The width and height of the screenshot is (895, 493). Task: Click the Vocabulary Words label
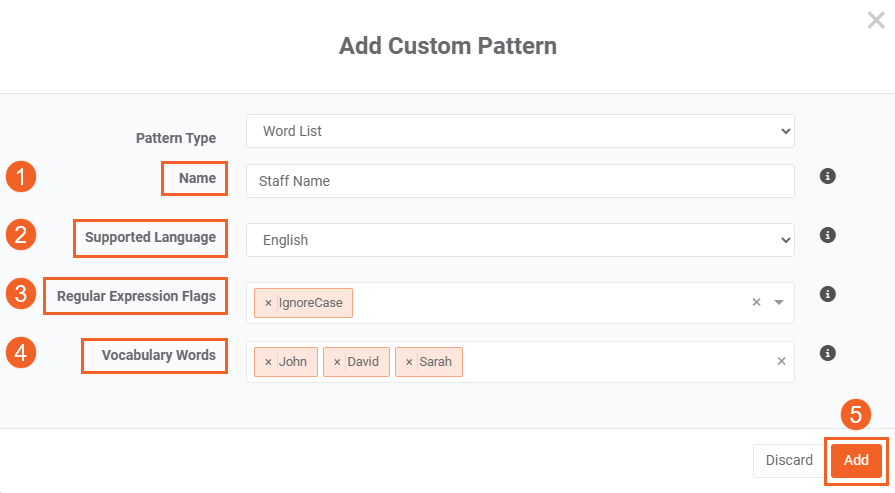(158, 355)
